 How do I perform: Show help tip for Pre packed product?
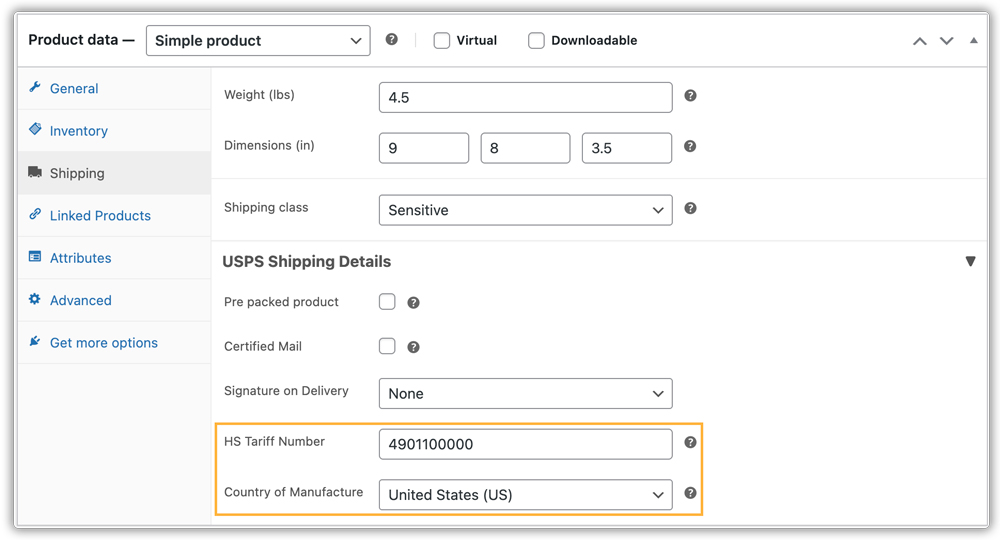coord(413,303)
